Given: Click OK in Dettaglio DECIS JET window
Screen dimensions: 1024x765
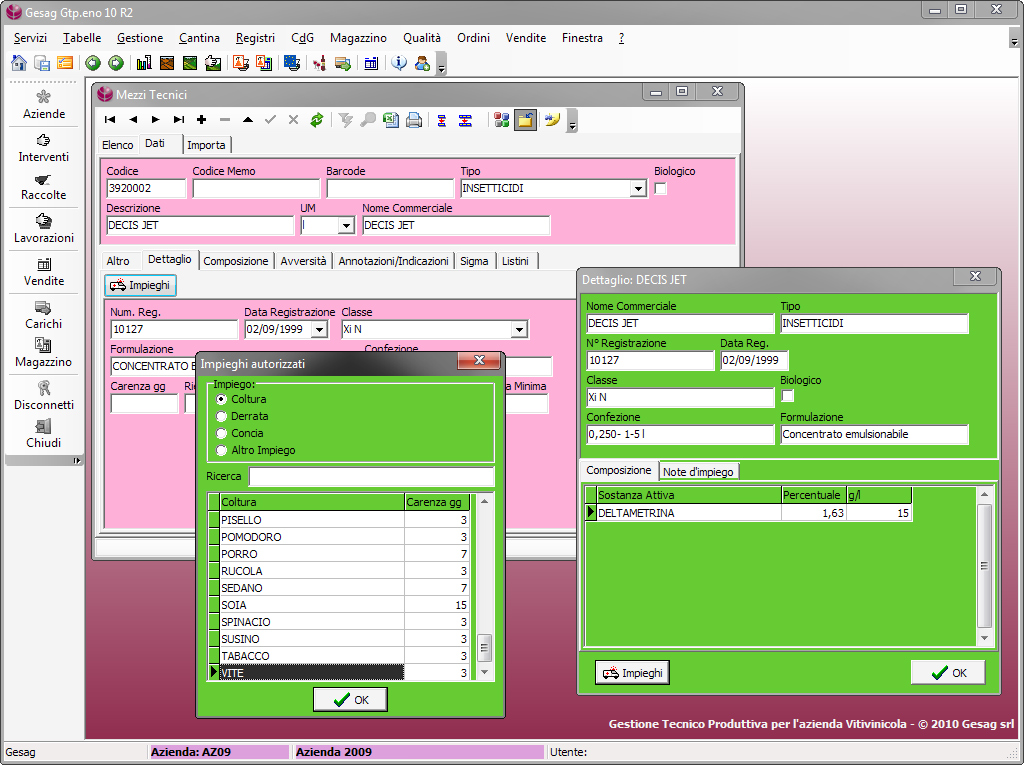Looking at the screenshot, I should pyautogui.click(x=948, y=673).
